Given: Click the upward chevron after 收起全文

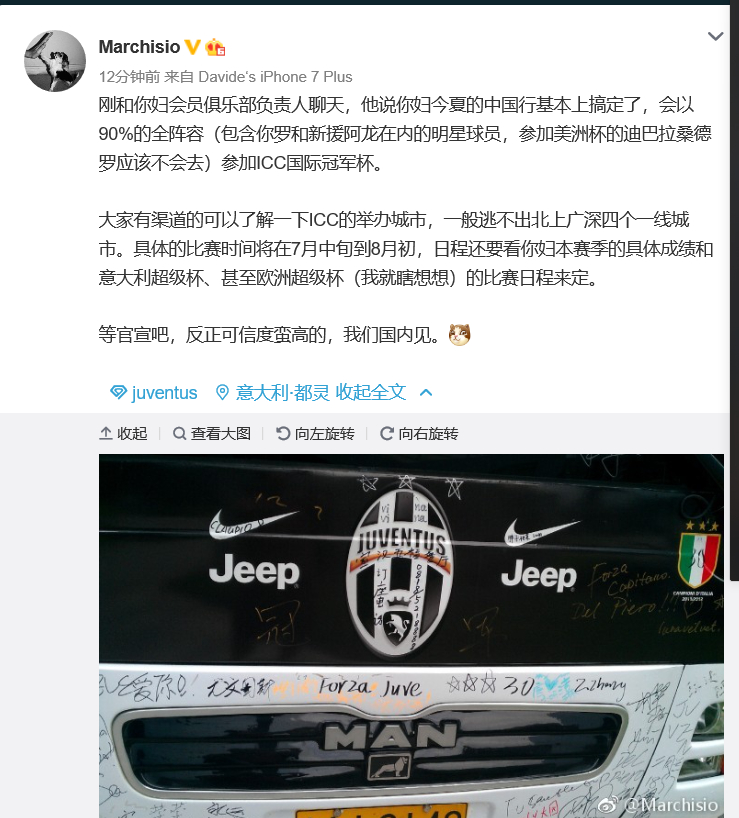Looking at the screenshot, I should pos(426,392).
